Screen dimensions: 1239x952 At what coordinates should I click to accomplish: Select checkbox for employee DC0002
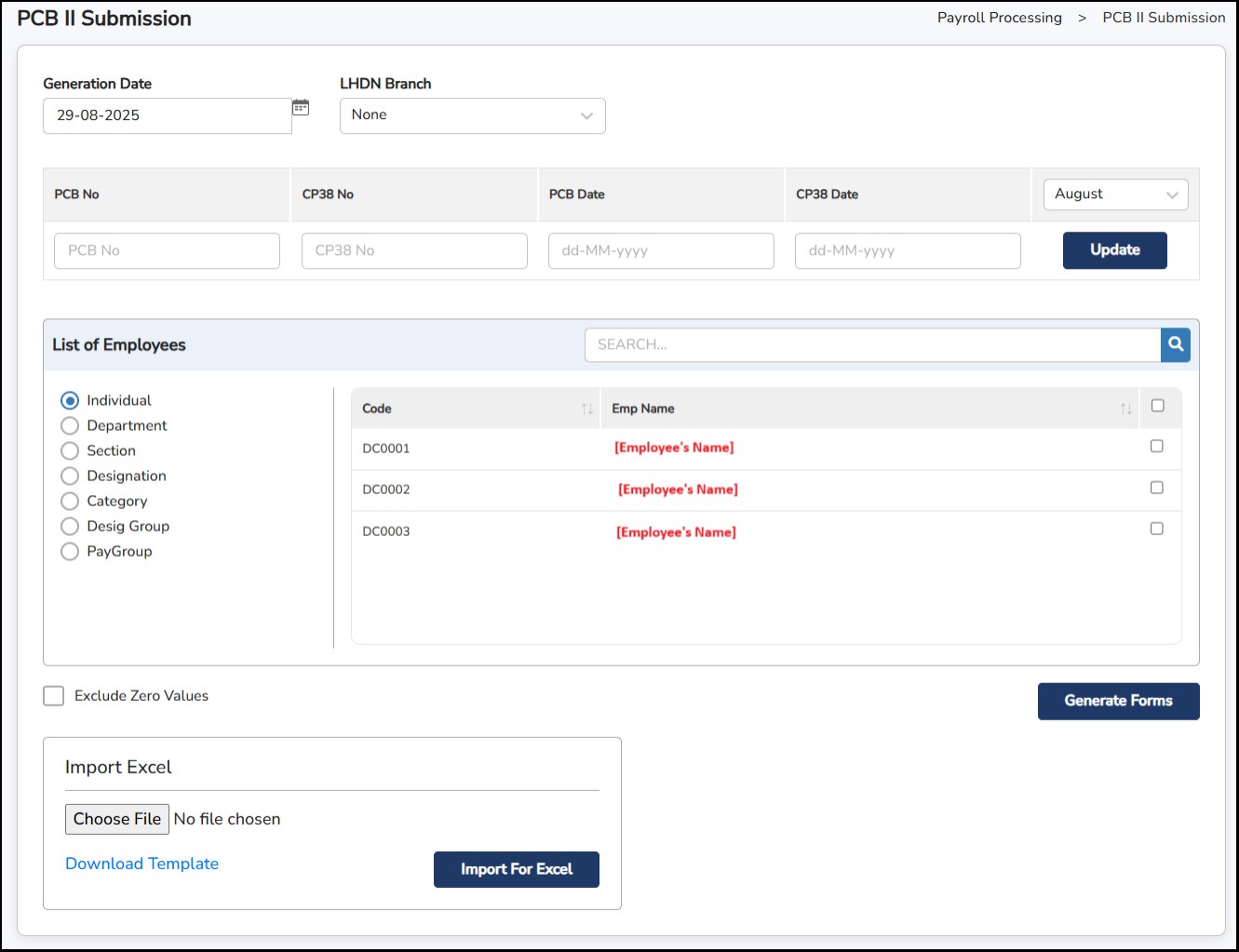[1156, 488]
